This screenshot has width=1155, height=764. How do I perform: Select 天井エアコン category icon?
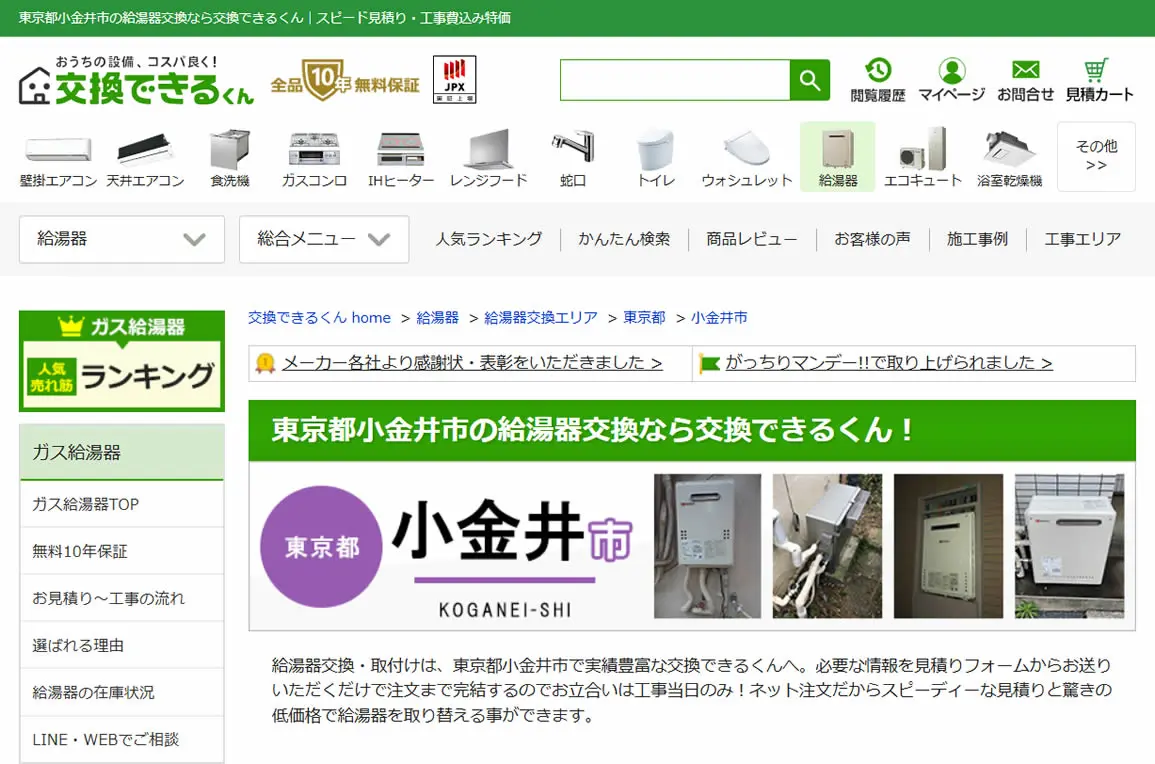(x=145, y=158)
